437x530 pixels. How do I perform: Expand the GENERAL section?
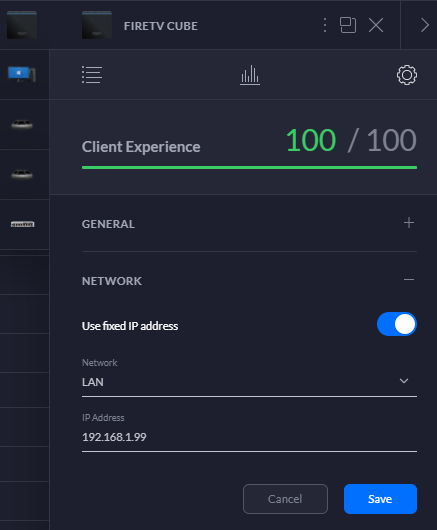point(409,223)
